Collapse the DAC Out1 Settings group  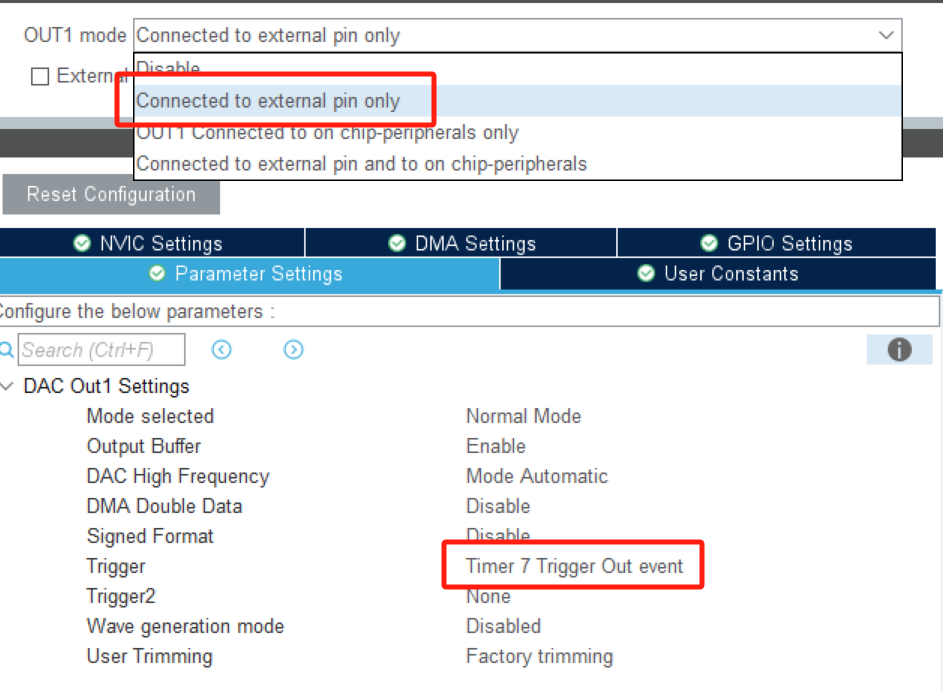click(x=9, y=387)
